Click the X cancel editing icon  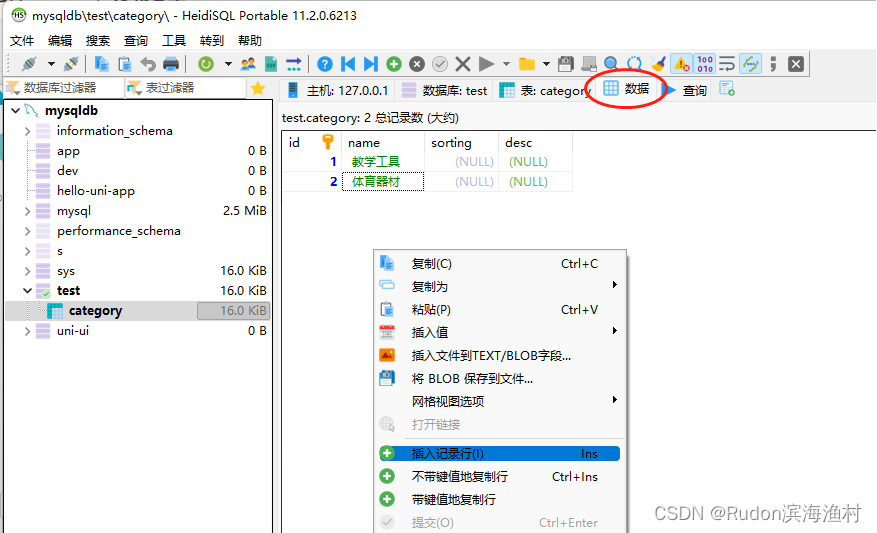[463, 64]
